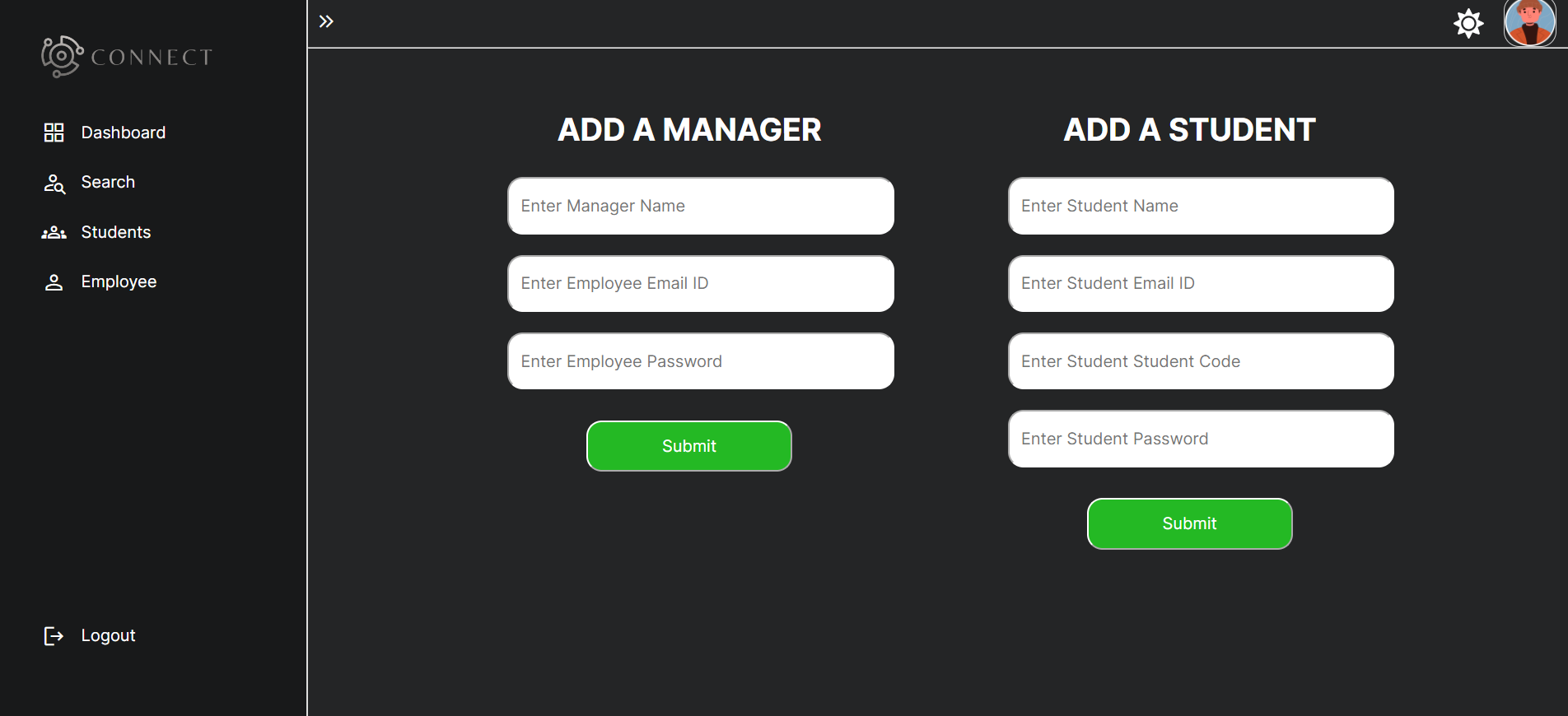Click the Dashboard grid icon

54,133
